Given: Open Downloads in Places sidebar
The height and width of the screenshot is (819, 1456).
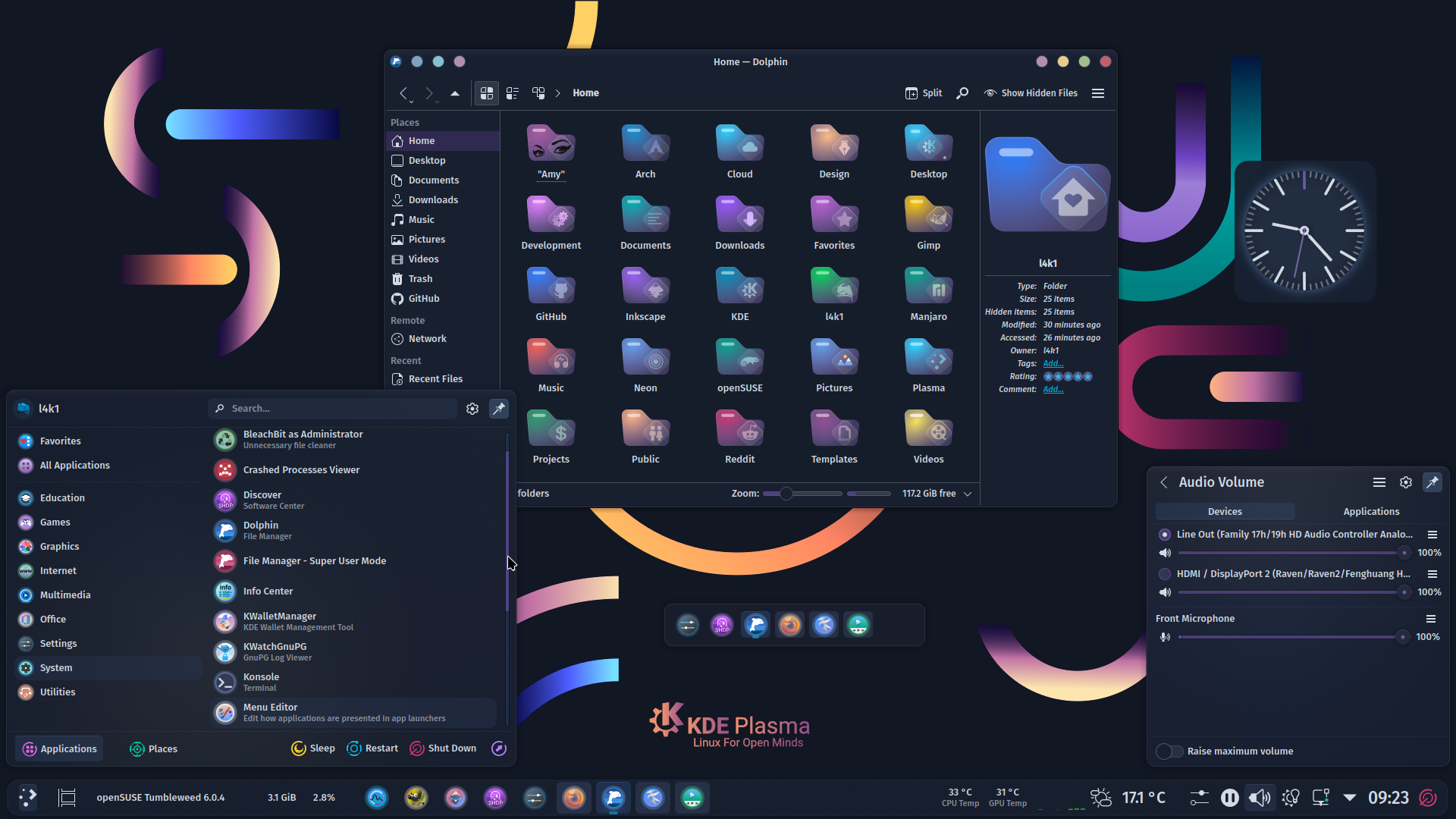Looking at the screenshot, I should coord(443,200).
